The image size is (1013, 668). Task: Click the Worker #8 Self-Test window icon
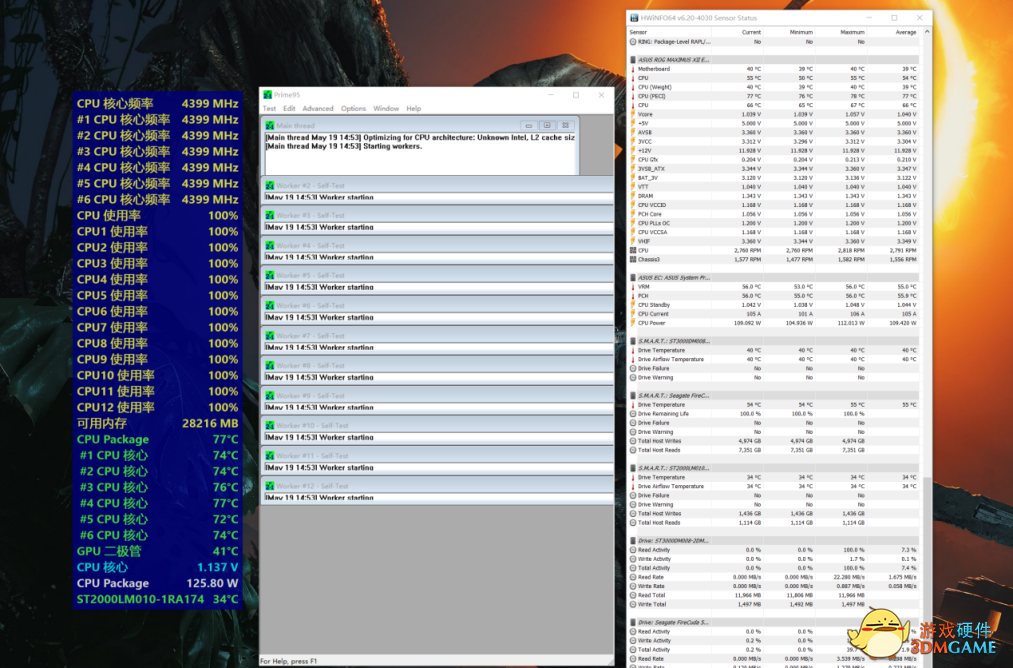[x=270, y=366]
